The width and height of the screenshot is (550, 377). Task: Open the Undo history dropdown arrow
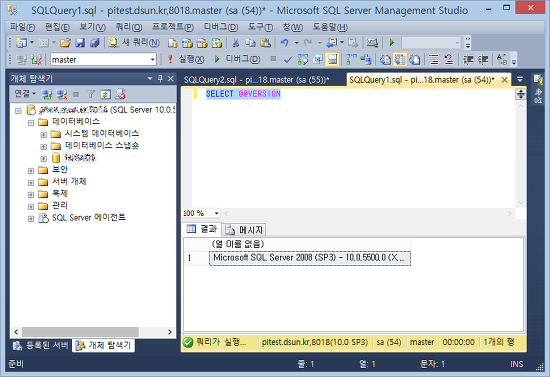296,43
